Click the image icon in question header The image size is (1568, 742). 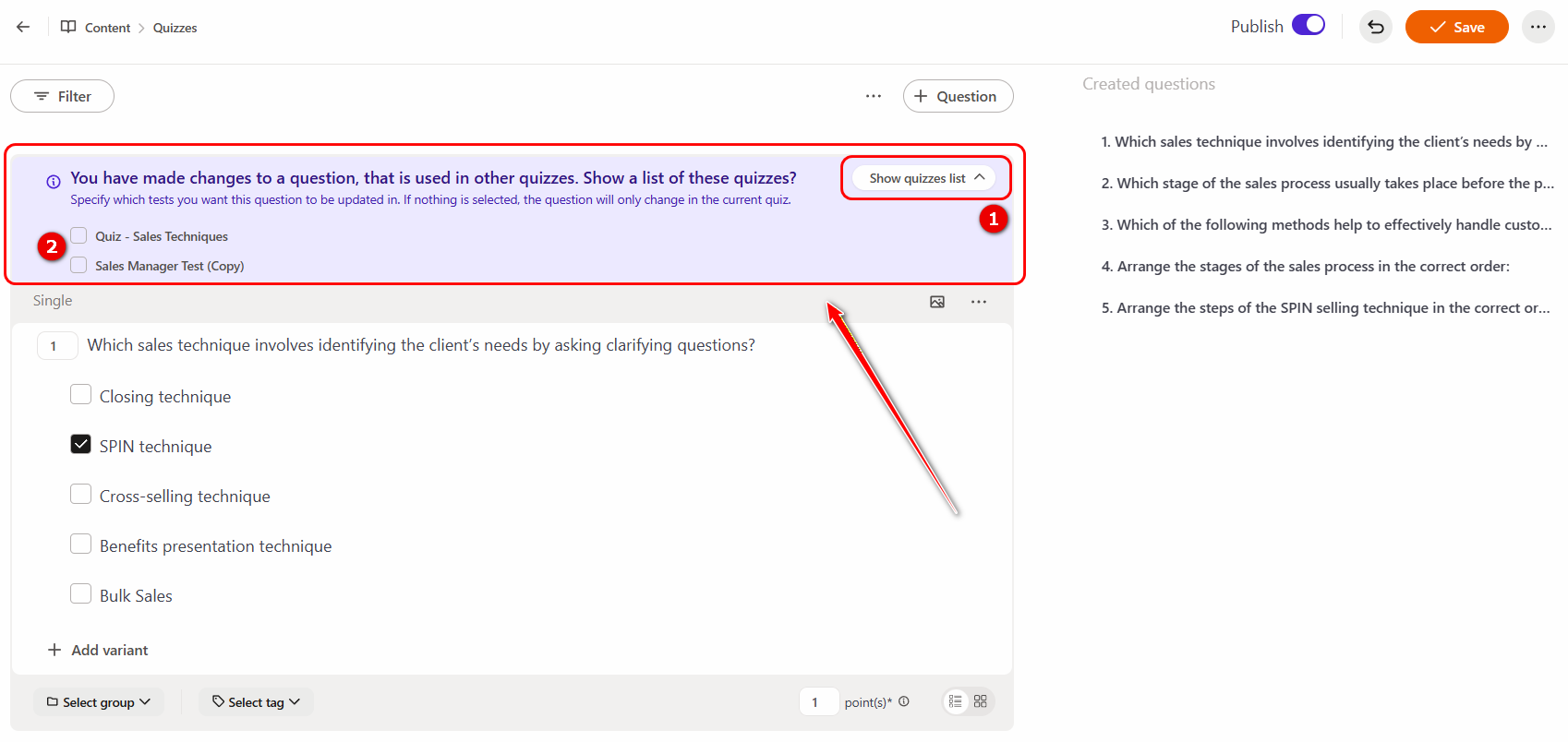[x=936, y=302]
